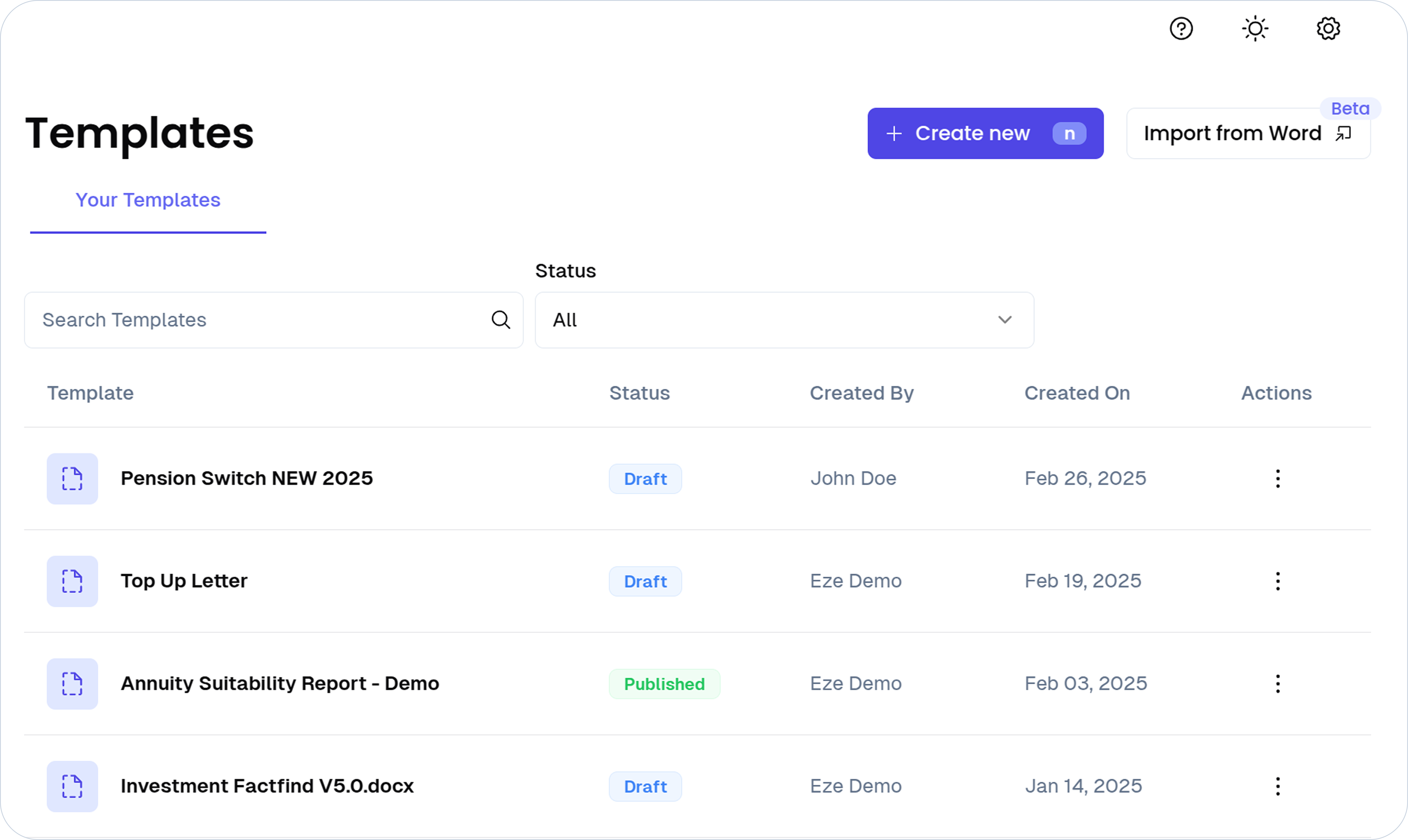Open the help question mark icon
The width and height of the screenshot is (1408, 840).
click(x=1181, y=28)
